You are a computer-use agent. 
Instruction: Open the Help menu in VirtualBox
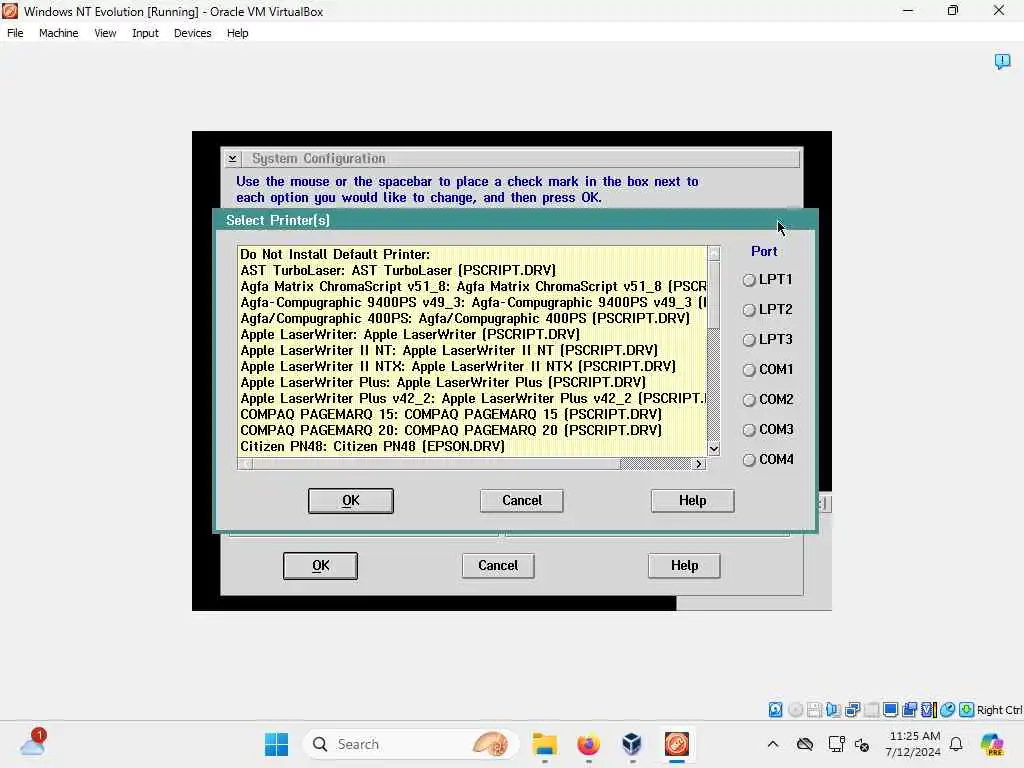click(x=238, y=33)
